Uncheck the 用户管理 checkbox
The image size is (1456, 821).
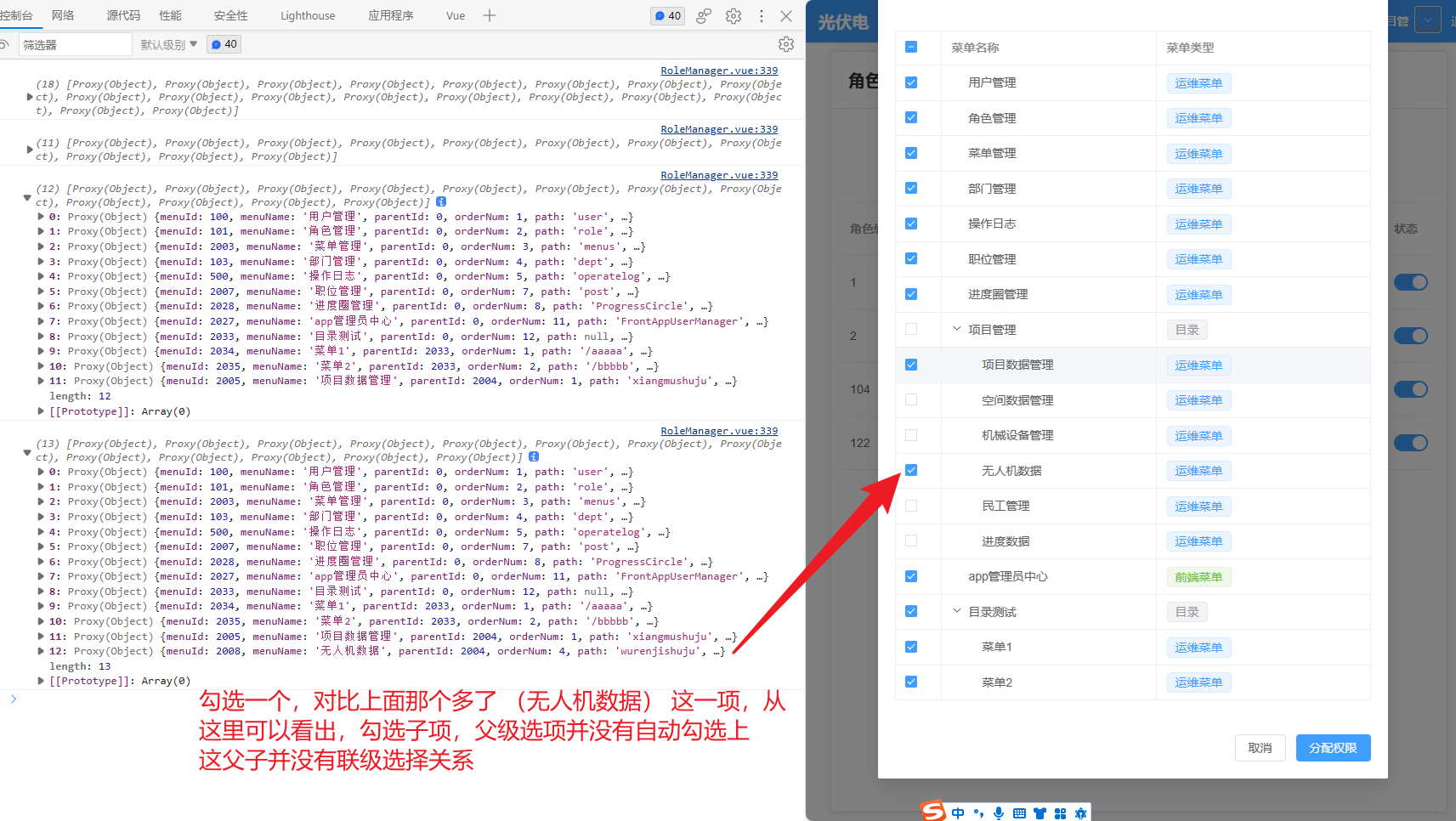(911, 82)
